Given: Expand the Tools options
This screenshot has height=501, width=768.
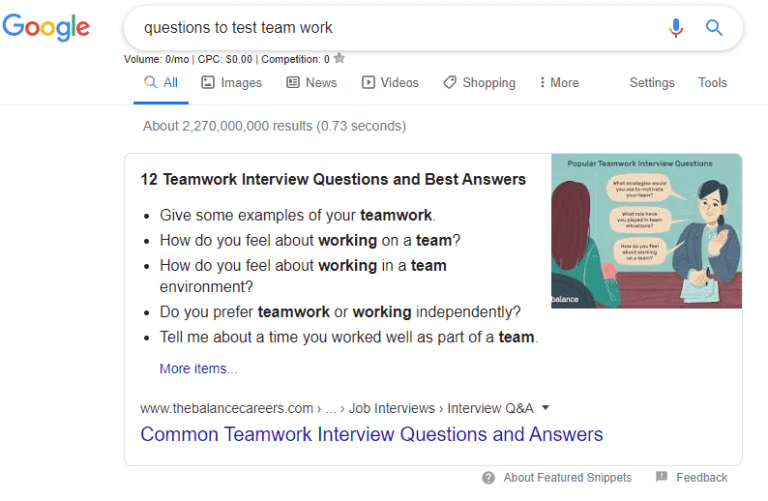Looking at the screenshot, I should [x=713, y=83].
